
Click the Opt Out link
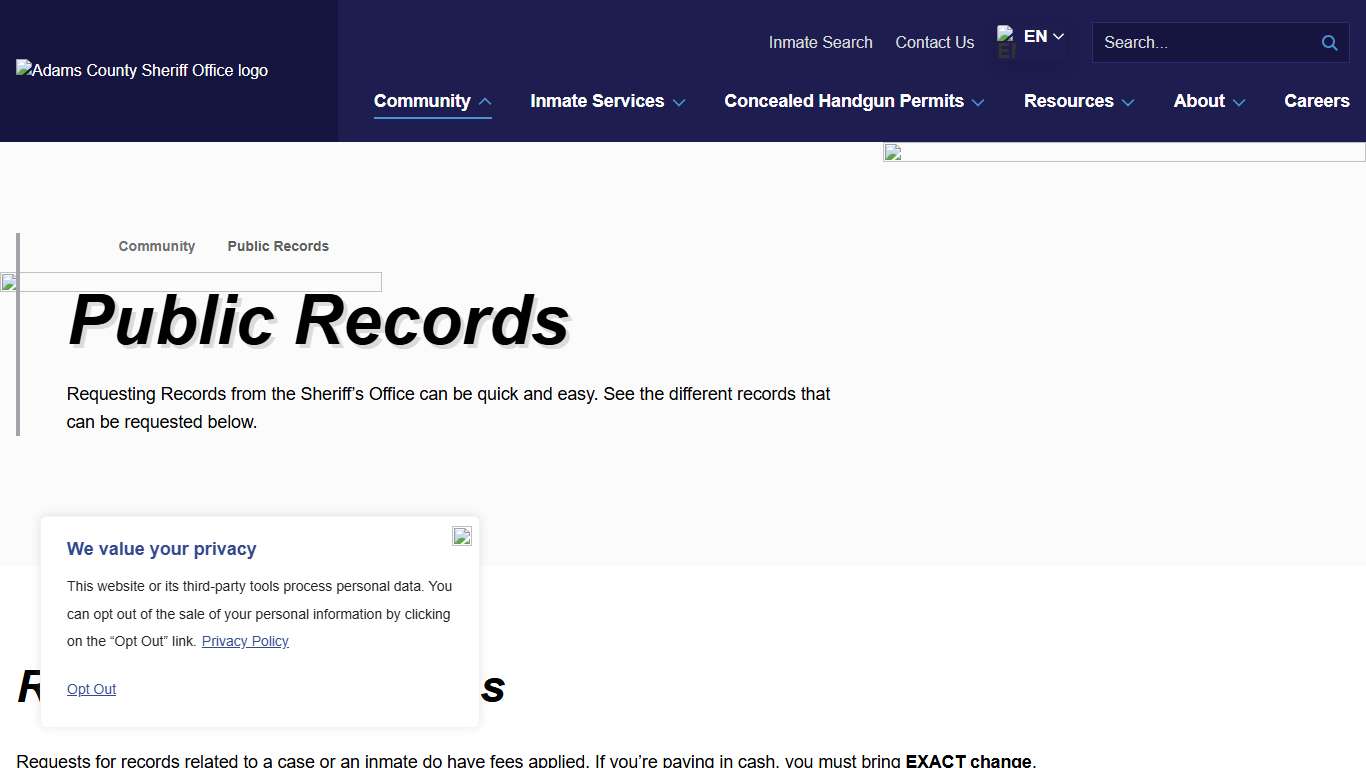[91, 689]
